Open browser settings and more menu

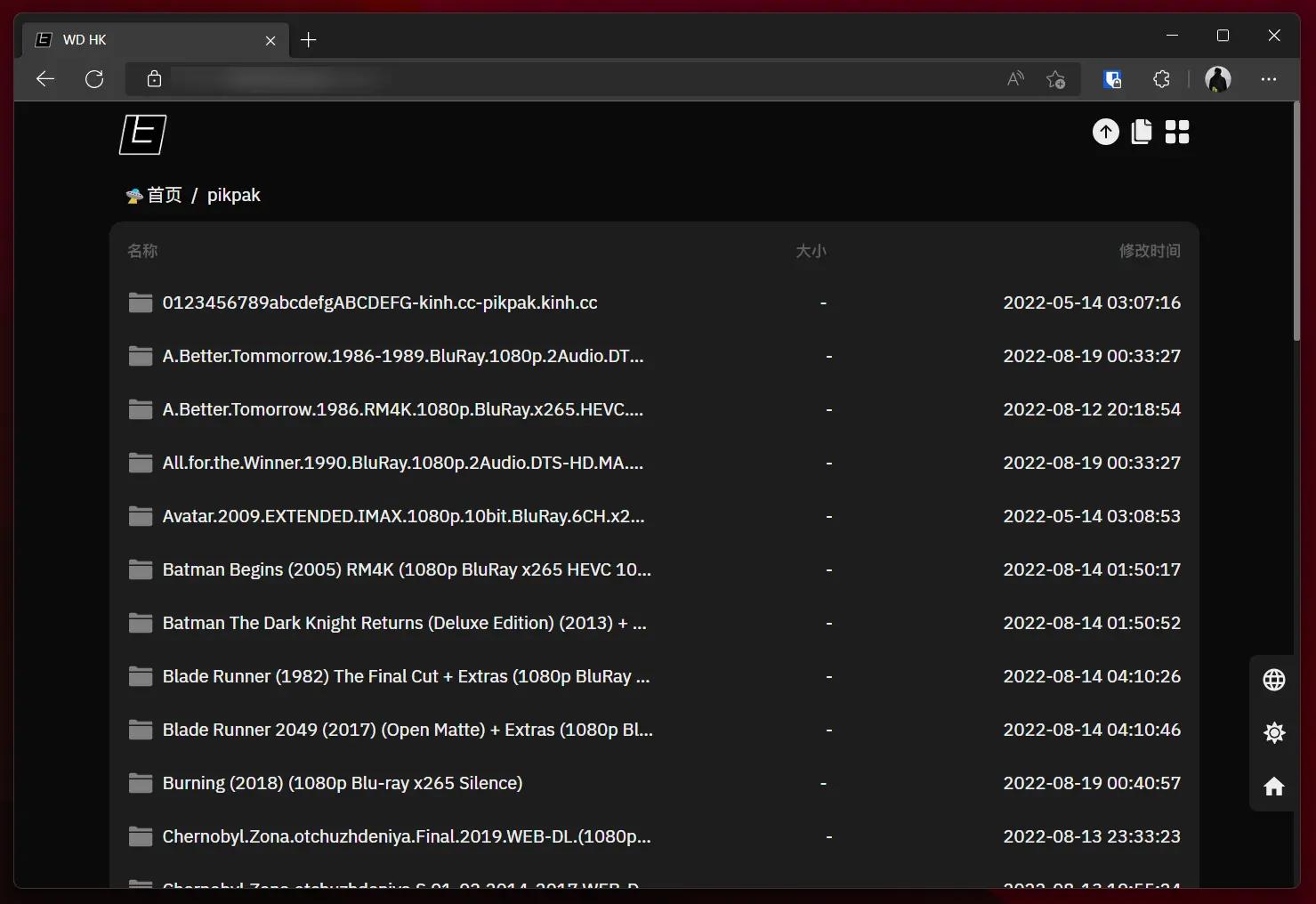click(x=1268, y=79)
